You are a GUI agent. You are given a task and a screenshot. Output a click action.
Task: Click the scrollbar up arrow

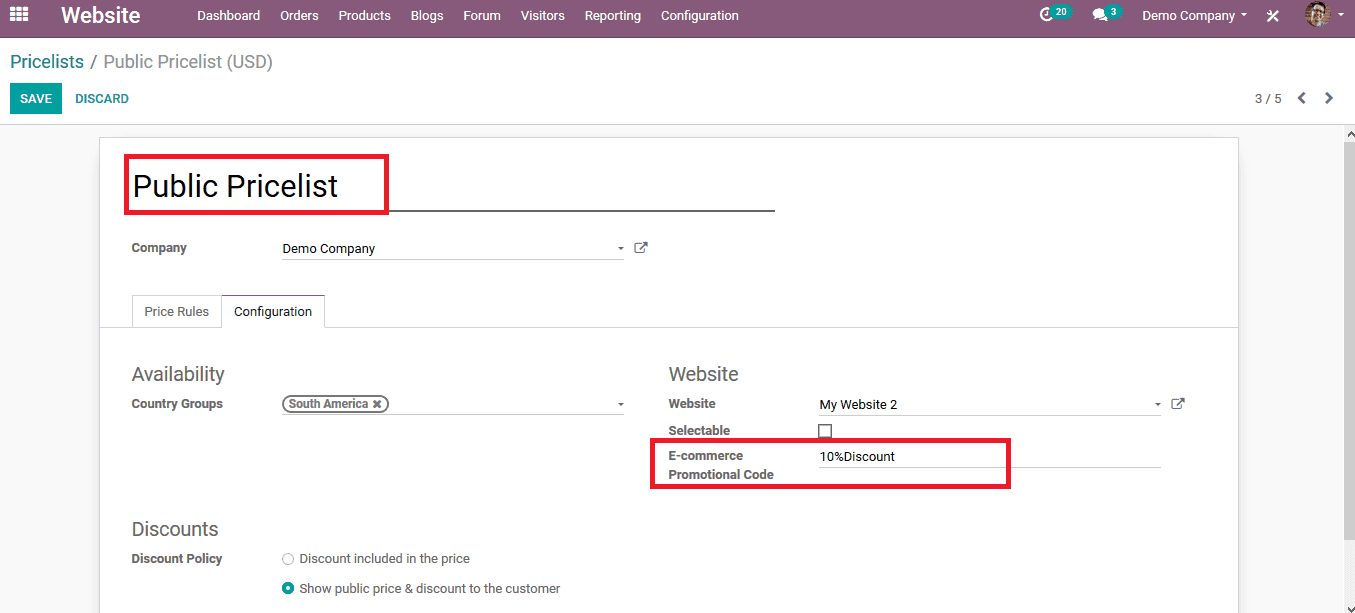tap(1348, 133)
